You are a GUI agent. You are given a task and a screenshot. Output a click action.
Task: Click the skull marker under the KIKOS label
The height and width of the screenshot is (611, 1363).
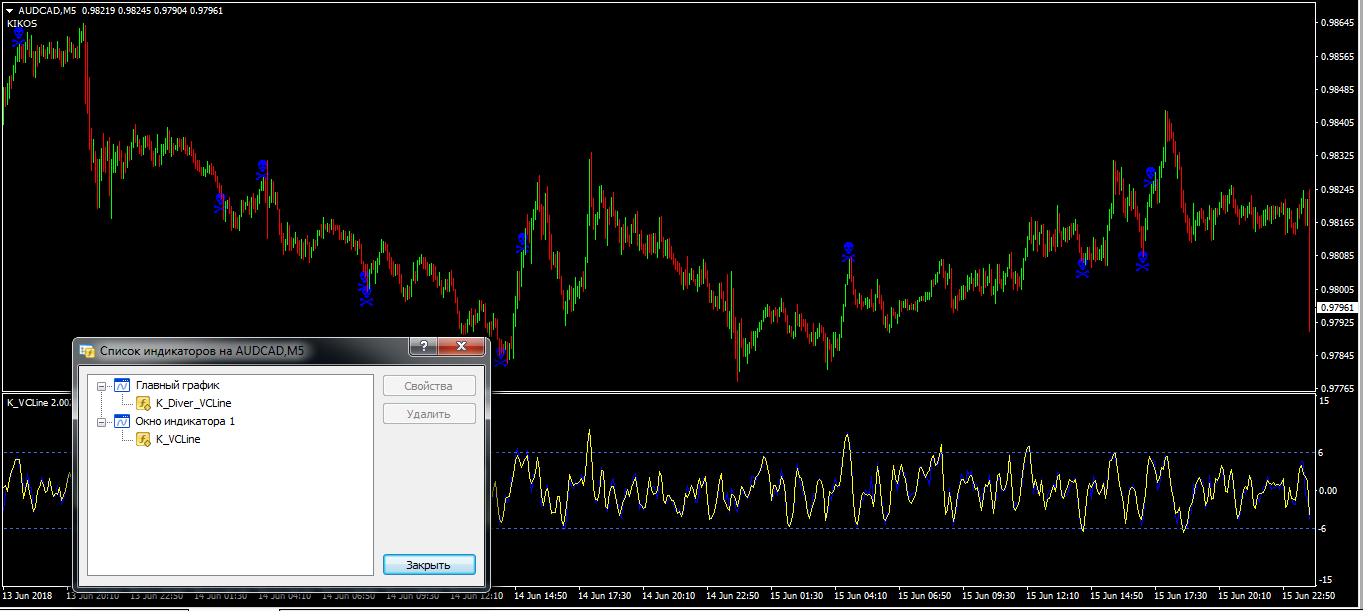[19, 38]
